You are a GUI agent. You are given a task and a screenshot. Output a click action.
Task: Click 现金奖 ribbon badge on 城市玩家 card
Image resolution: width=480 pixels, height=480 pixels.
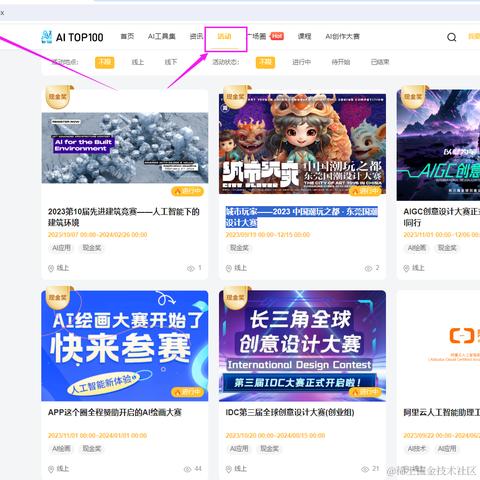(x=236, y=97)
